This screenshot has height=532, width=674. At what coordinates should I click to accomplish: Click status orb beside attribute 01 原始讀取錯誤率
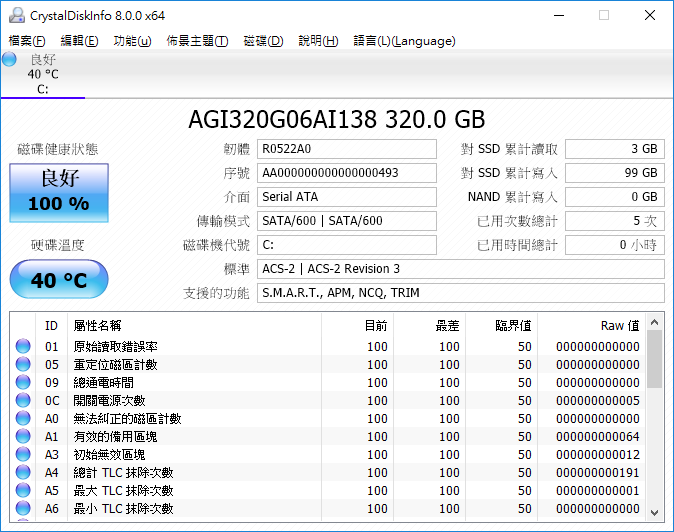(x=23, y=347)
